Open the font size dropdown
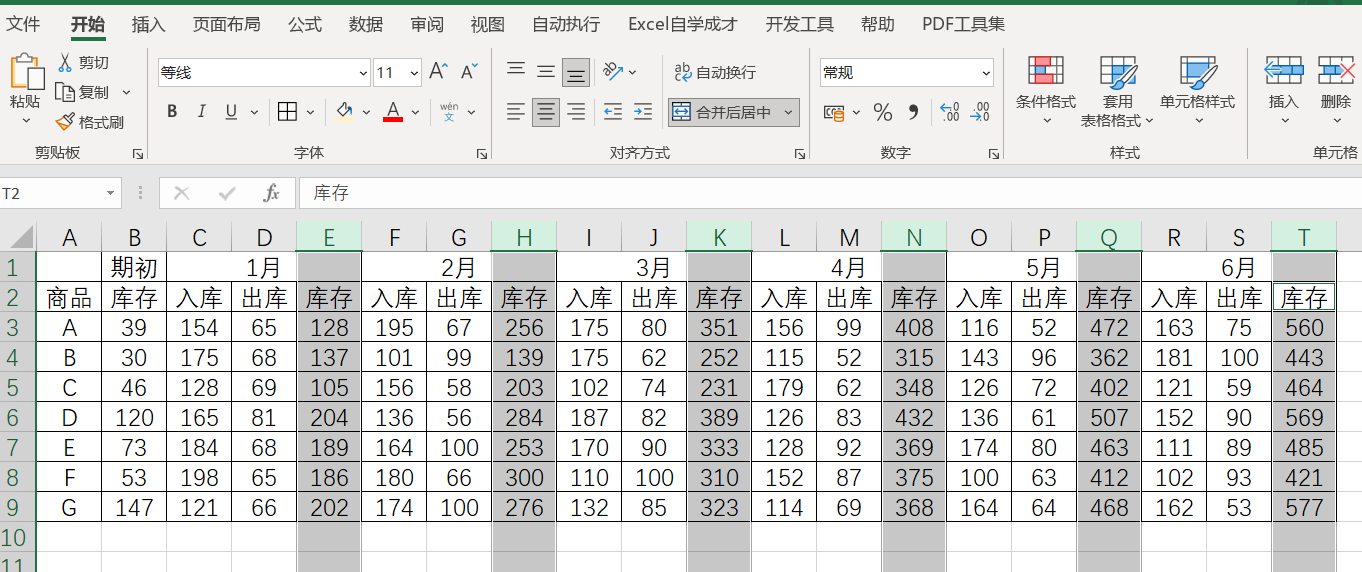 413,72
